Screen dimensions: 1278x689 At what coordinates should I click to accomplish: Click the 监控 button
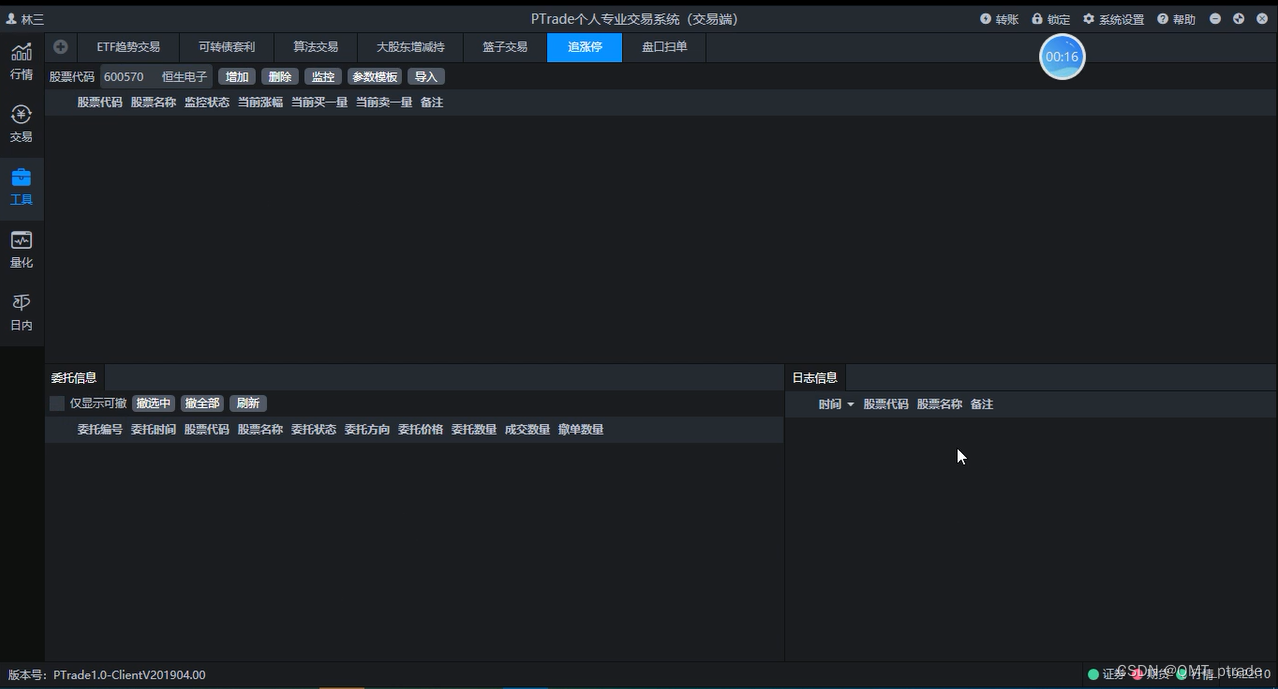323,77
